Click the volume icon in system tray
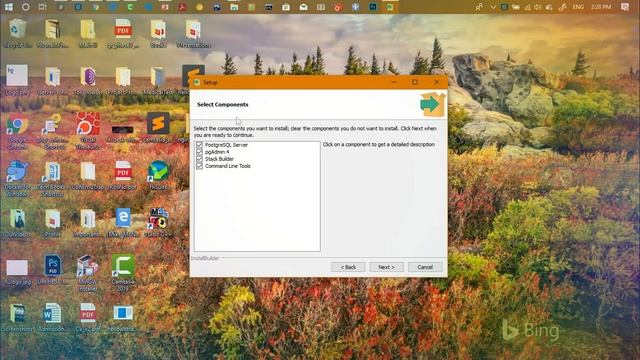The height and width of the screenshot is (360, 640). pos(538,7)
